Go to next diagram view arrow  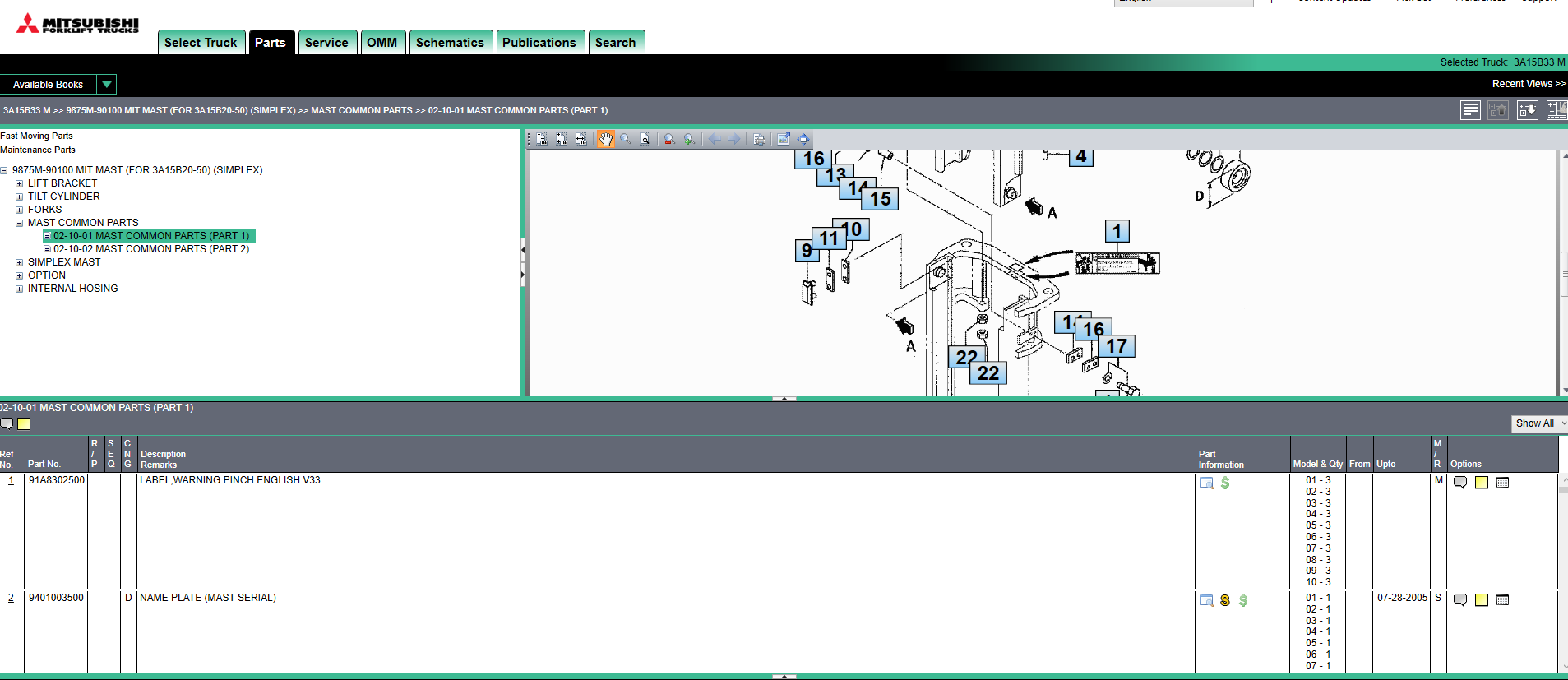[x=733, y=139]
